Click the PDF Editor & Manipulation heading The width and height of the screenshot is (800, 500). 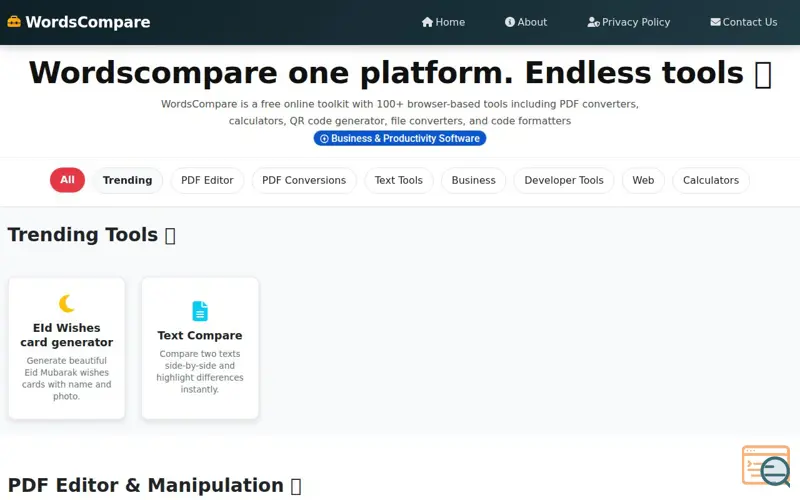(155, 485)
